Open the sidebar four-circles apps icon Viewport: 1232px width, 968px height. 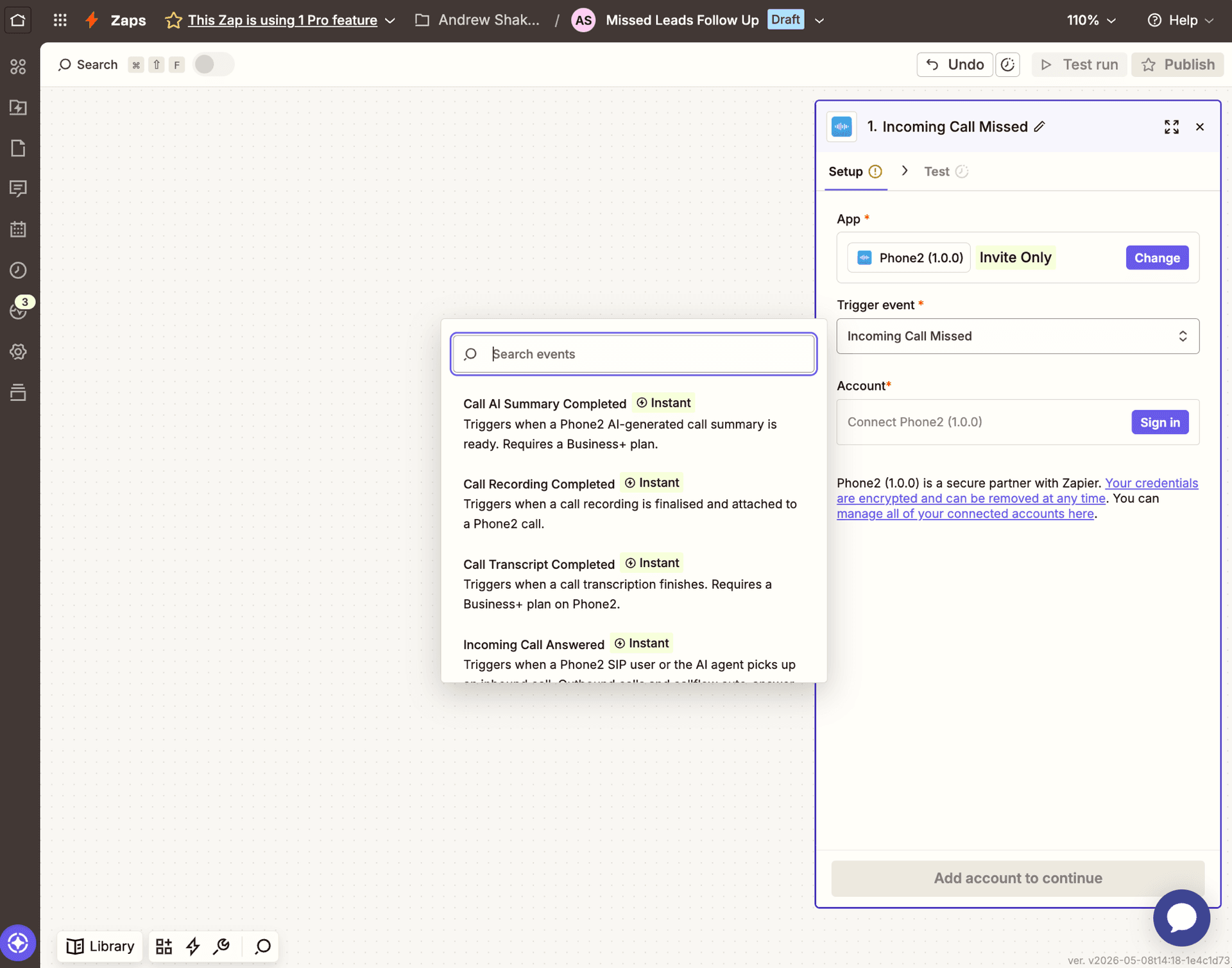tap(18, 66)
